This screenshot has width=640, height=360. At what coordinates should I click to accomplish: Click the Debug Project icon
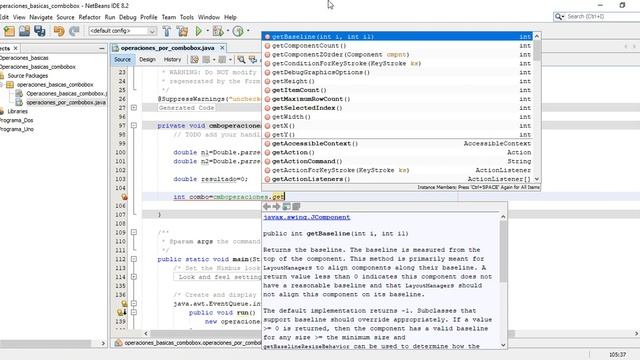218,31
